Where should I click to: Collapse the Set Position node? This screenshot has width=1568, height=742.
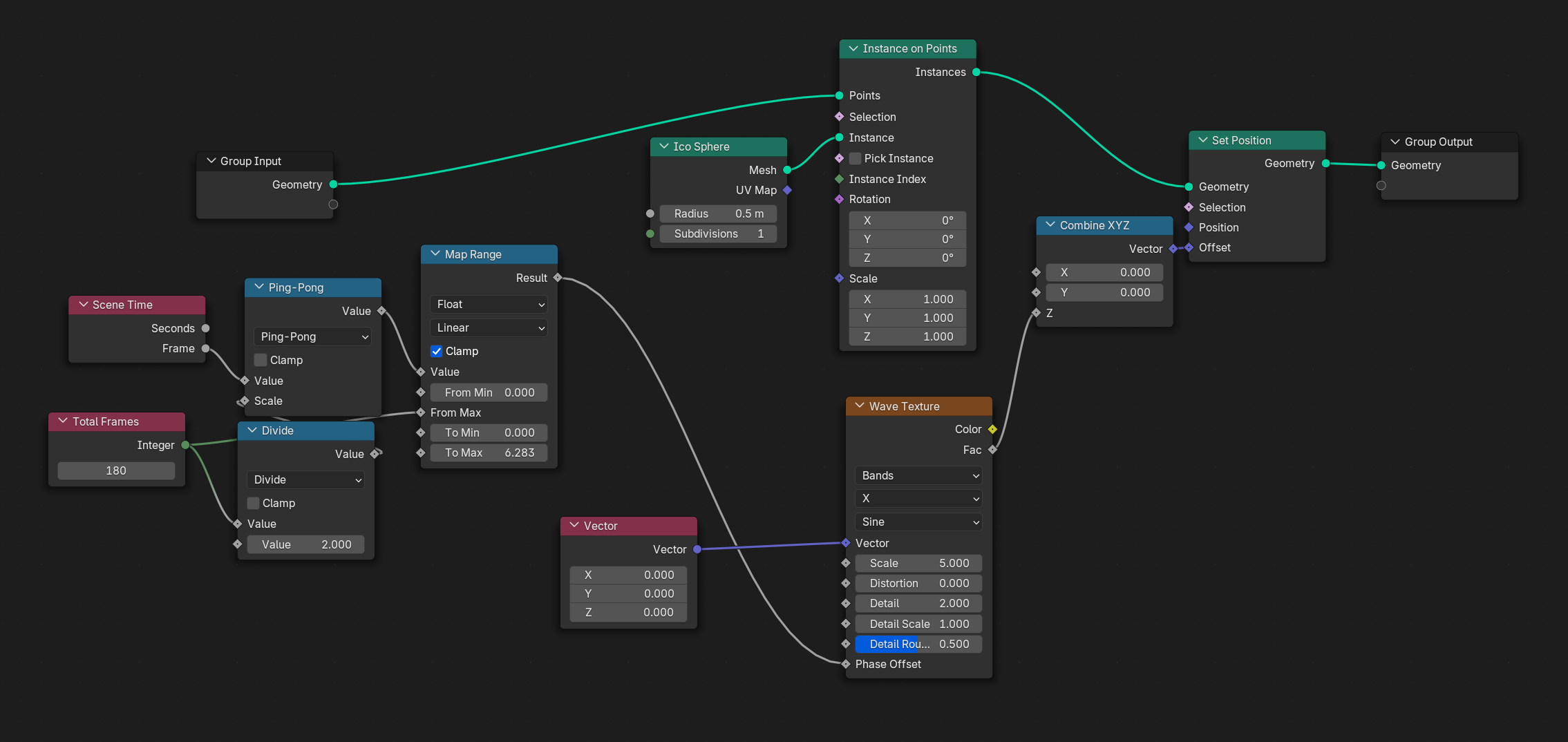coord(1202,140)
